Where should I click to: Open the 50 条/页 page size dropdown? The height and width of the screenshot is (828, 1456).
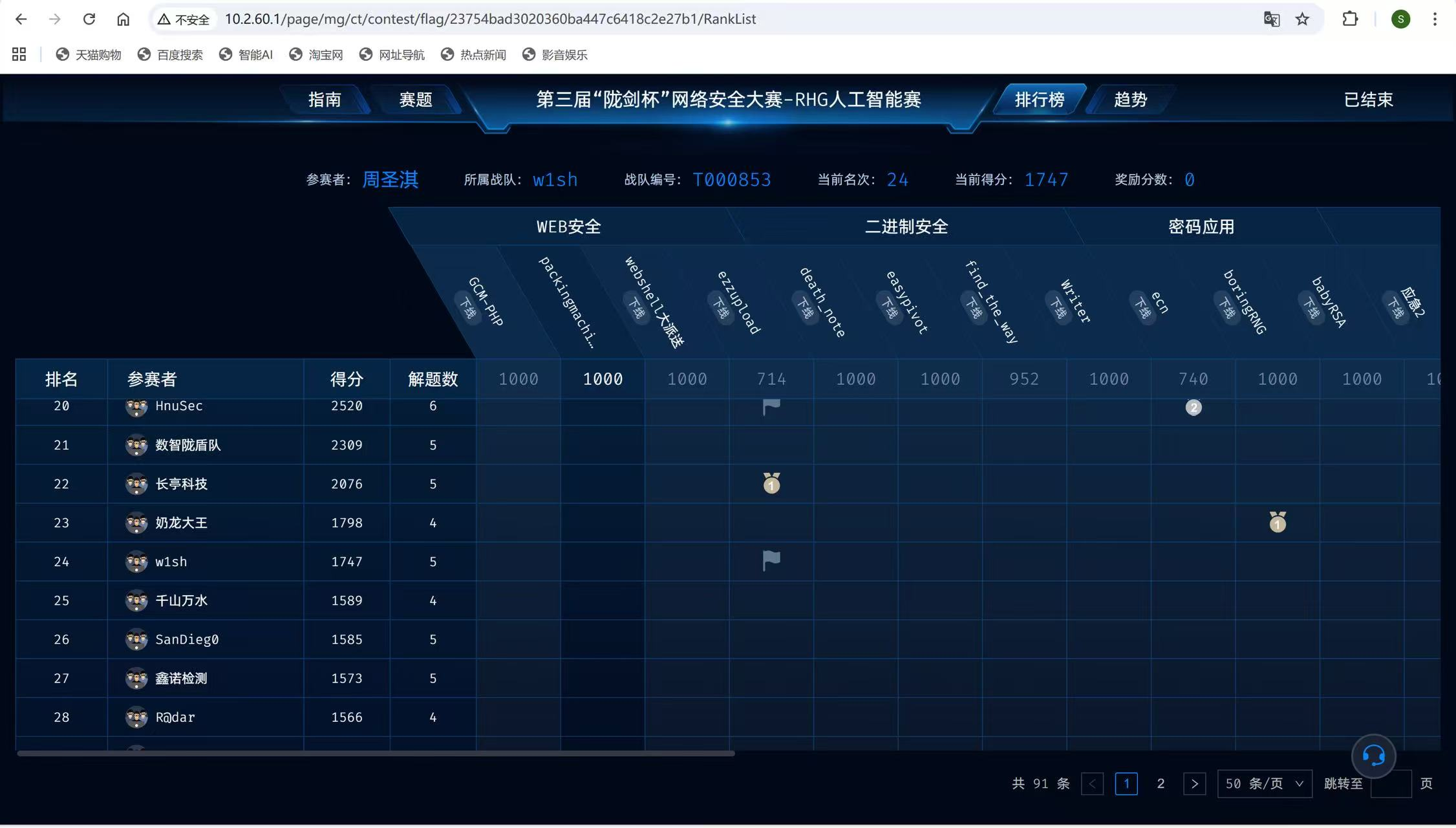coord(1264,783)
